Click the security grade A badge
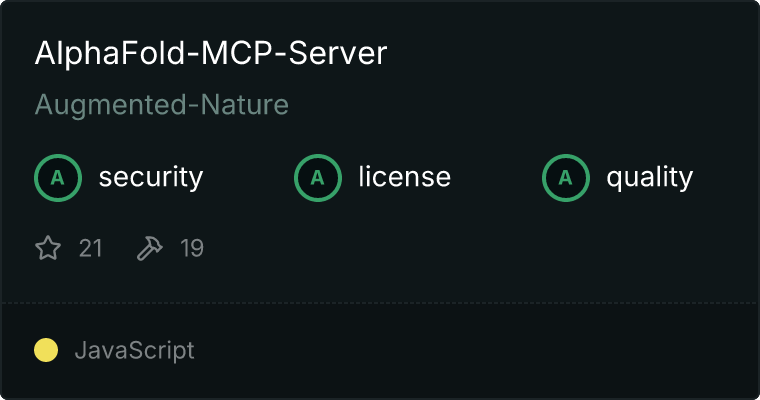The height and width of the screenshot is (400, 760). tap(58, 178)
